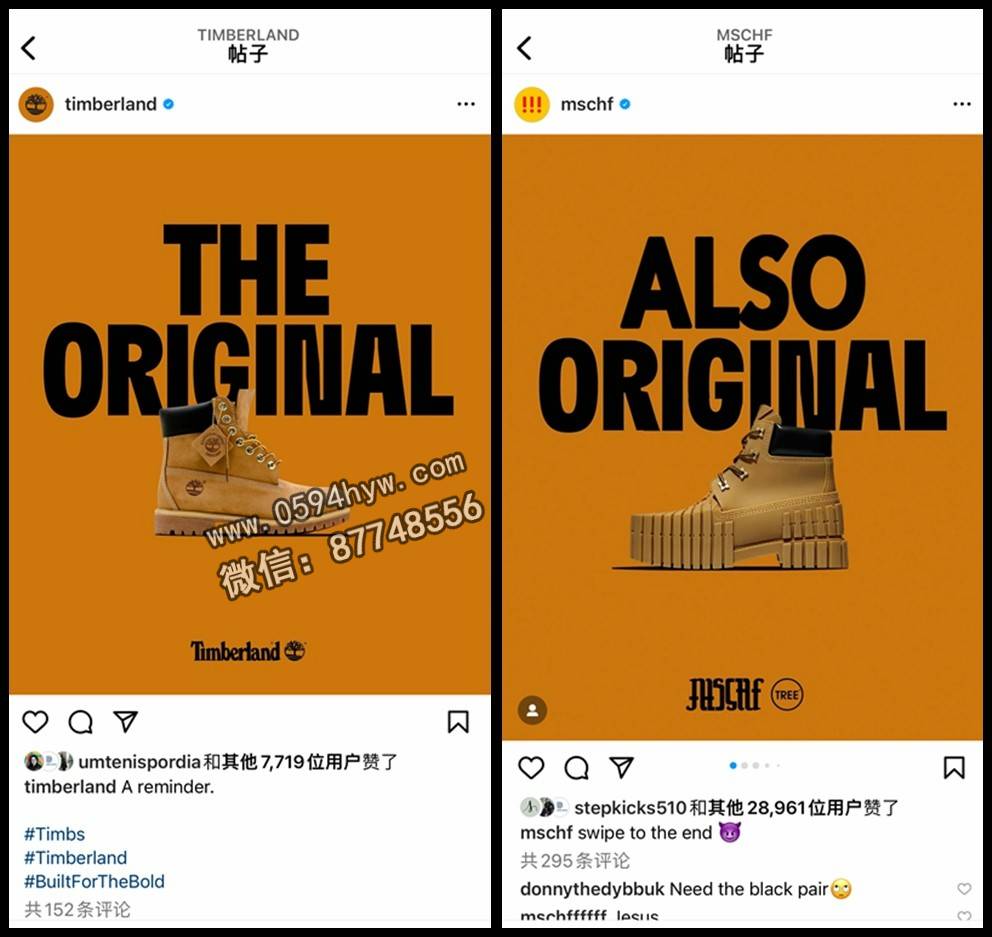The width and height of the screenshot is (992, 937).
Task: Go back from the Timberland post
Action: [x=28, y=48]
